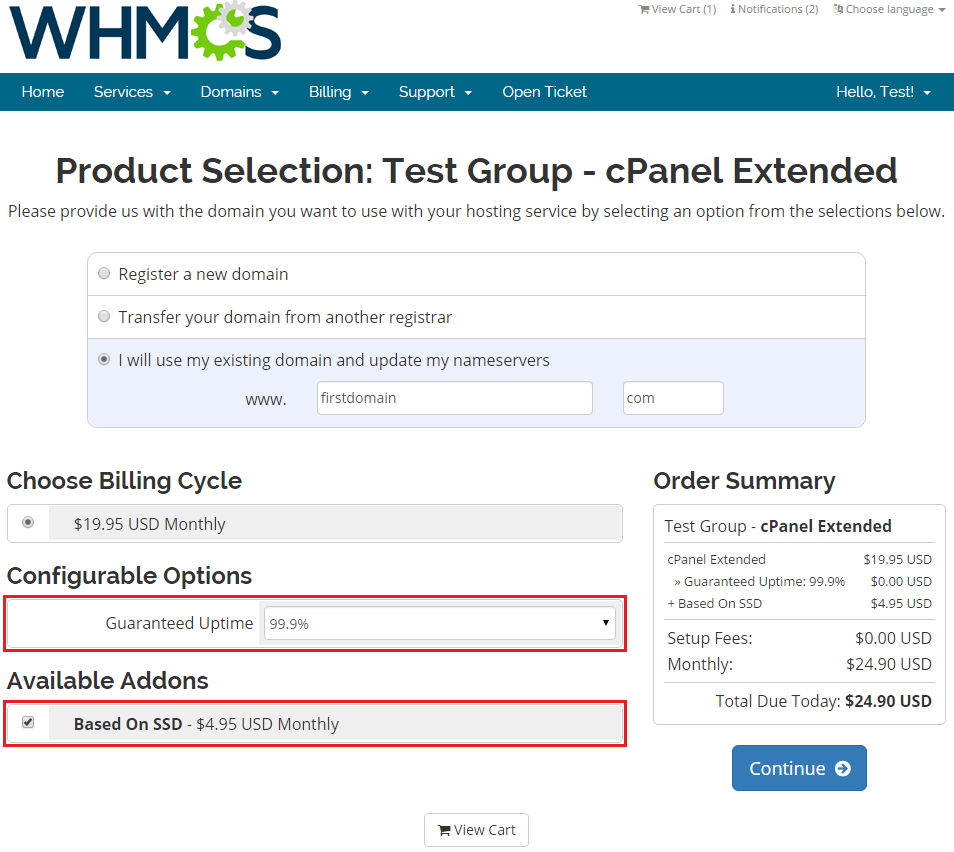Click the com TLD input field
This screenshot has height=852, width=954.
(x=673, y=398)
